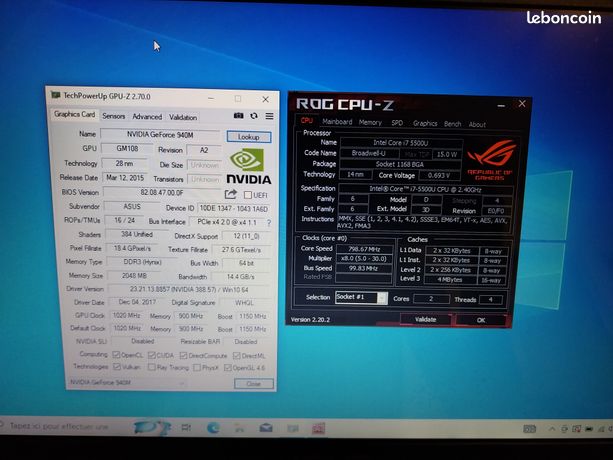Click the GPU-Z title bar app icon
Screen dimensions: 613x460
point(56,95)
